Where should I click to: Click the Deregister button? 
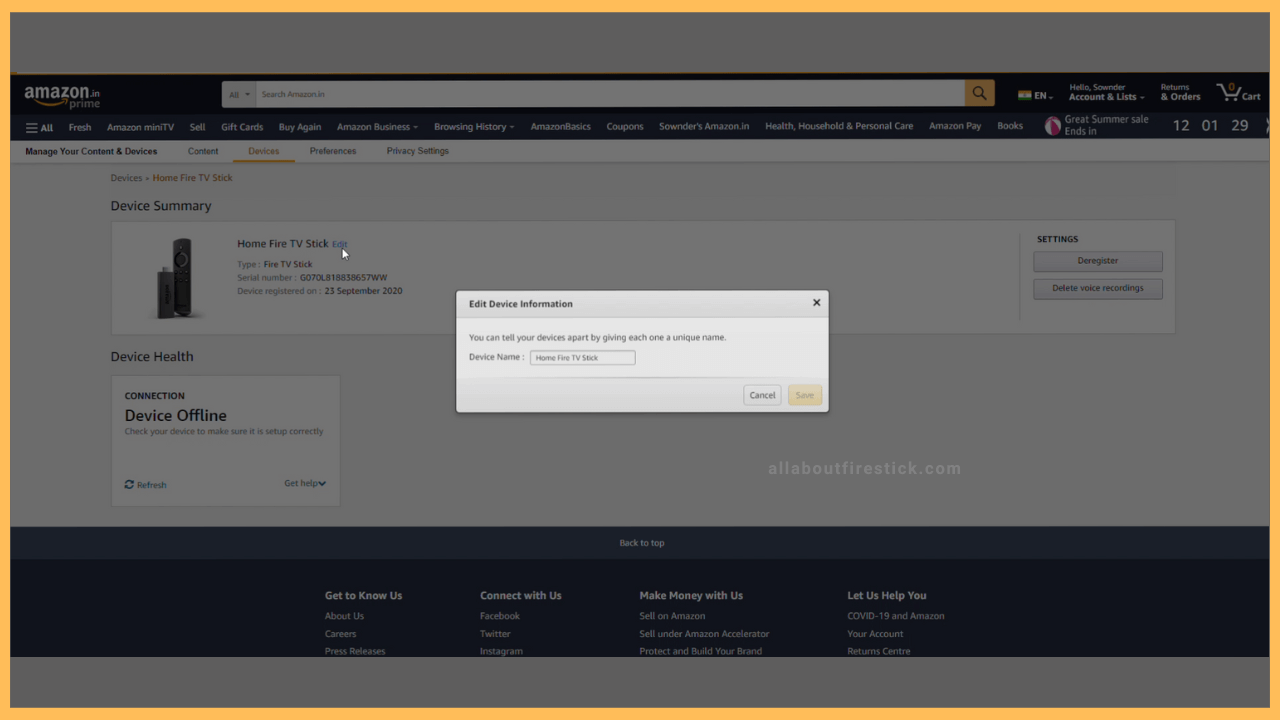[1097, 261]
